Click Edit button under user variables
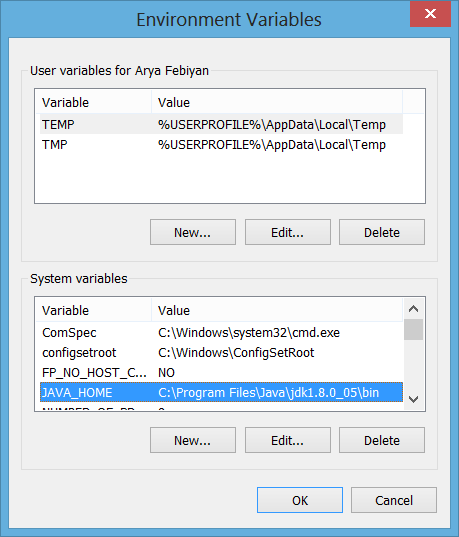The height and width of the screenshot is (537, 459). click(x=288, y=232)
